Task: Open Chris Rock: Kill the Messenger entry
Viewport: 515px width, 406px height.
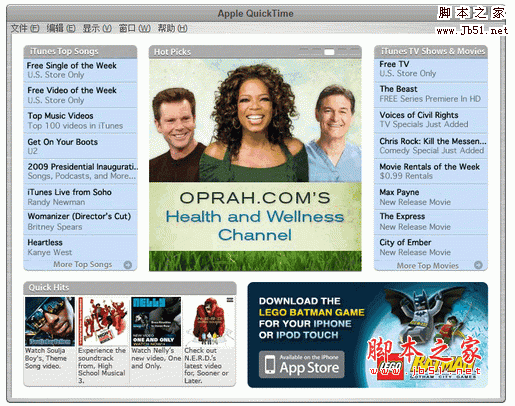Action: [x=431, y=146]
